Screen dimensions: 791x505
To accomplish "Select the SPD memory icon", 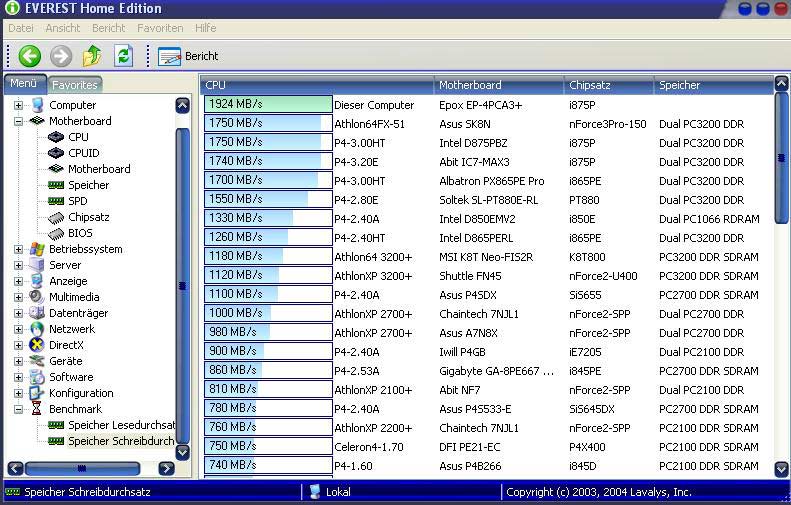I will (56, 201).
